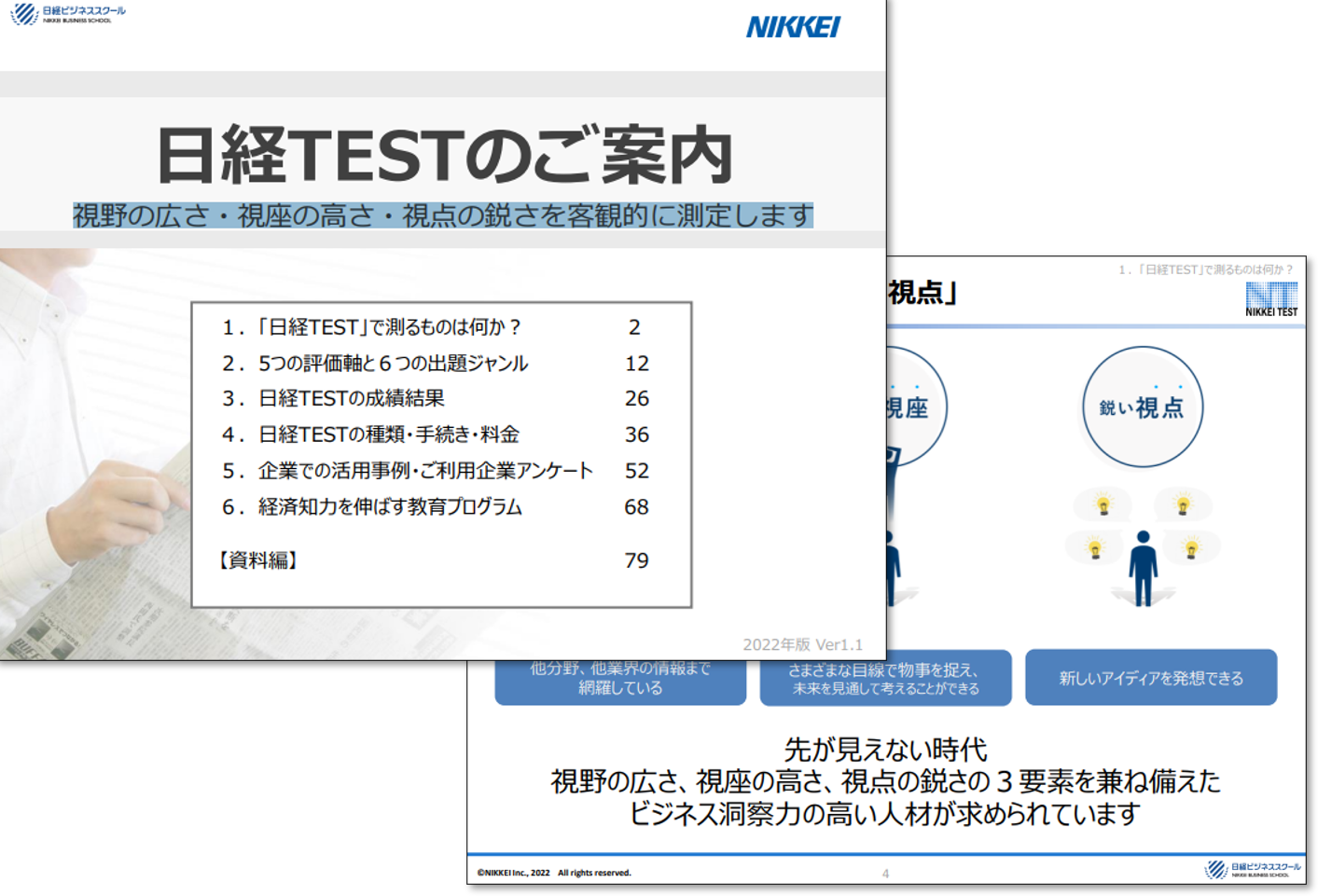The height and width of the screenshot is (896, 1318).
Task: Click the 2022年版 Ver1.1 version label
Action: 802,644
